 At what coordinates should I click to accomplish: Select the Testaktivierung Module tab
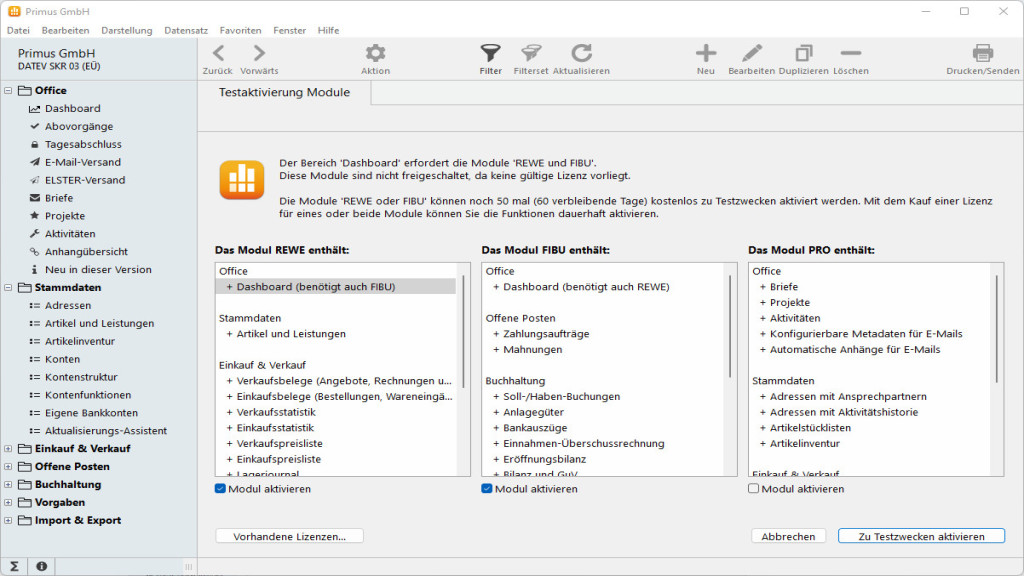[x=284, y=93]
